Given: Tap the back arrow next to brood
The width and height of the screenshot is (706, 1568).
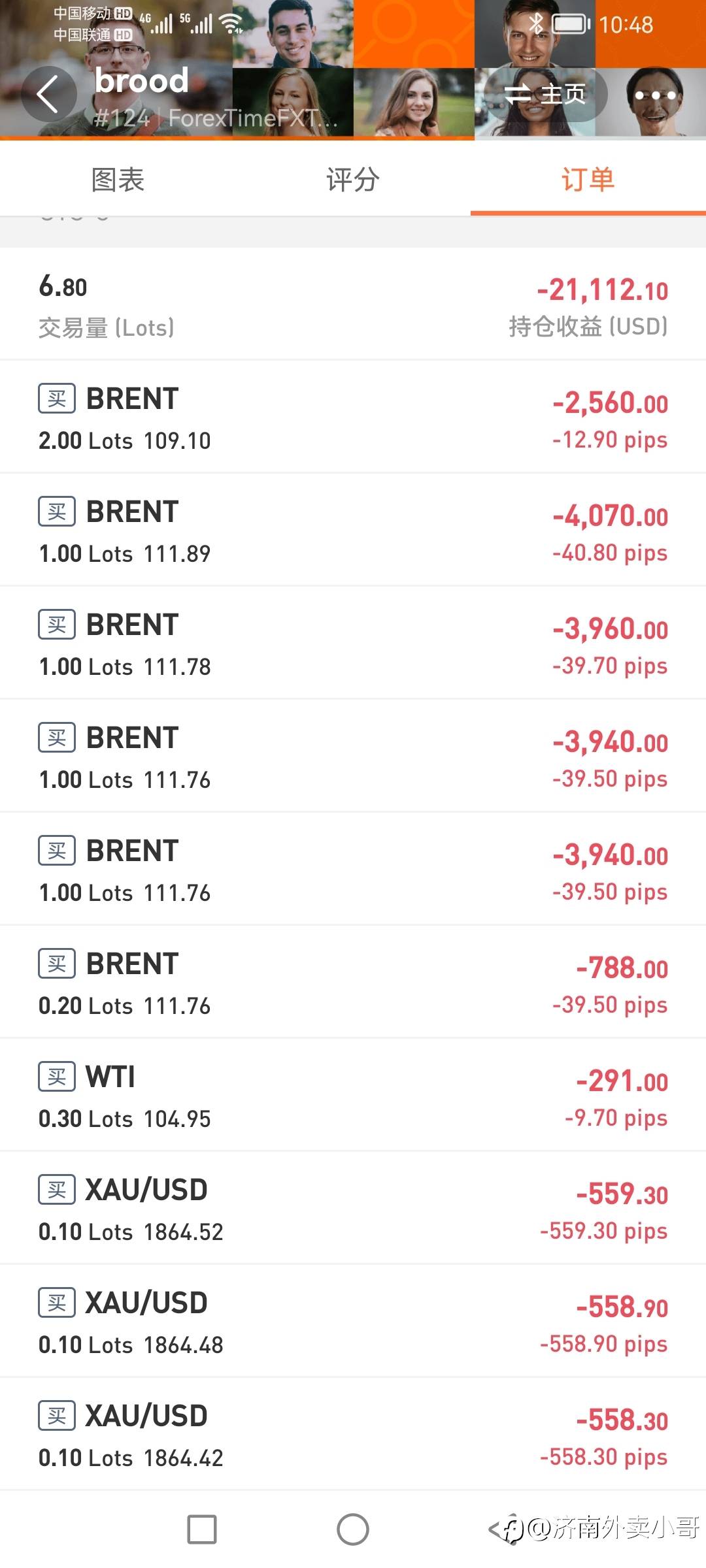Looking at the screenshot, I should [x=48, y=94].
